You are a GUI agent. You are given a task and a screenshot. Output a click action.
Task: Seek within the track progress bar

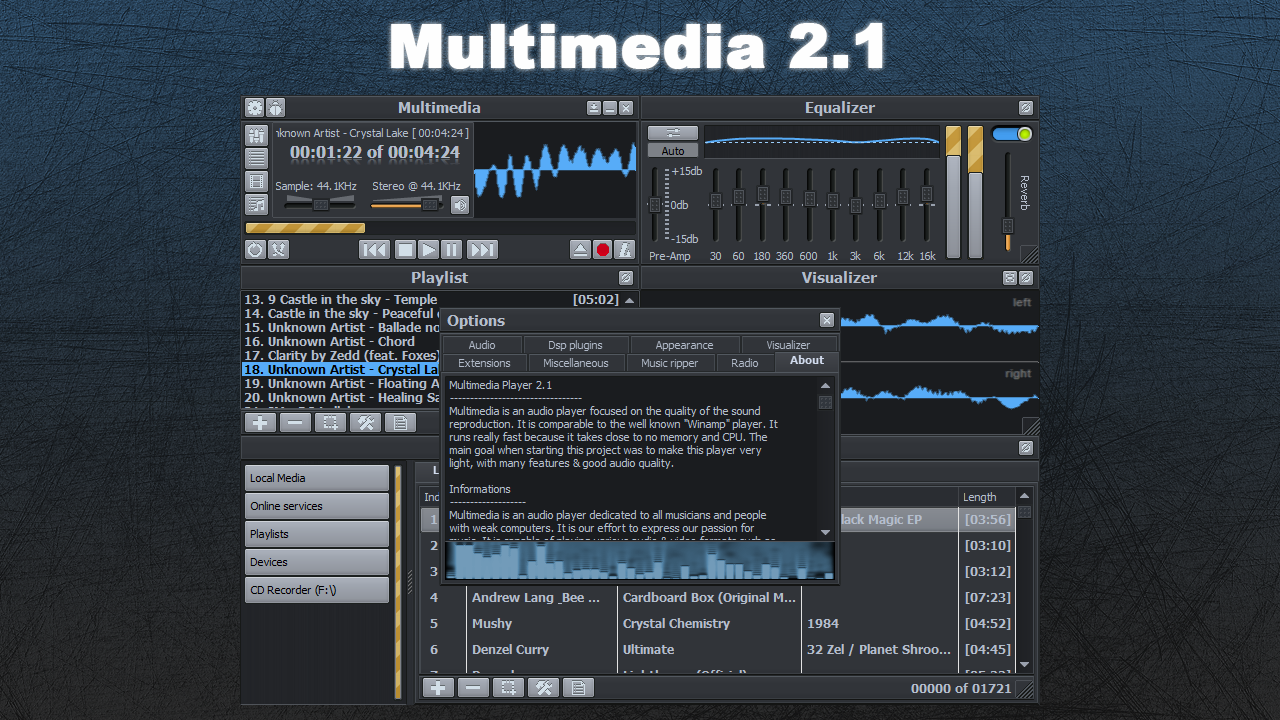point(440,228)
